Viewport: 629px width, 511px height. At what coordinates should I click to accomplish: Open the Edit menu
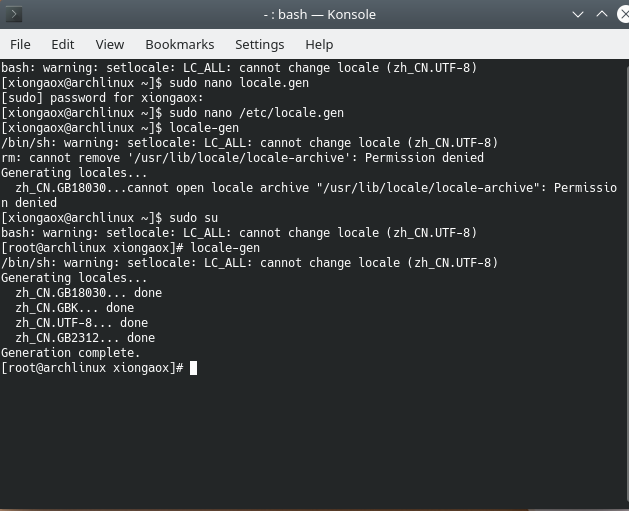point(63,45)
